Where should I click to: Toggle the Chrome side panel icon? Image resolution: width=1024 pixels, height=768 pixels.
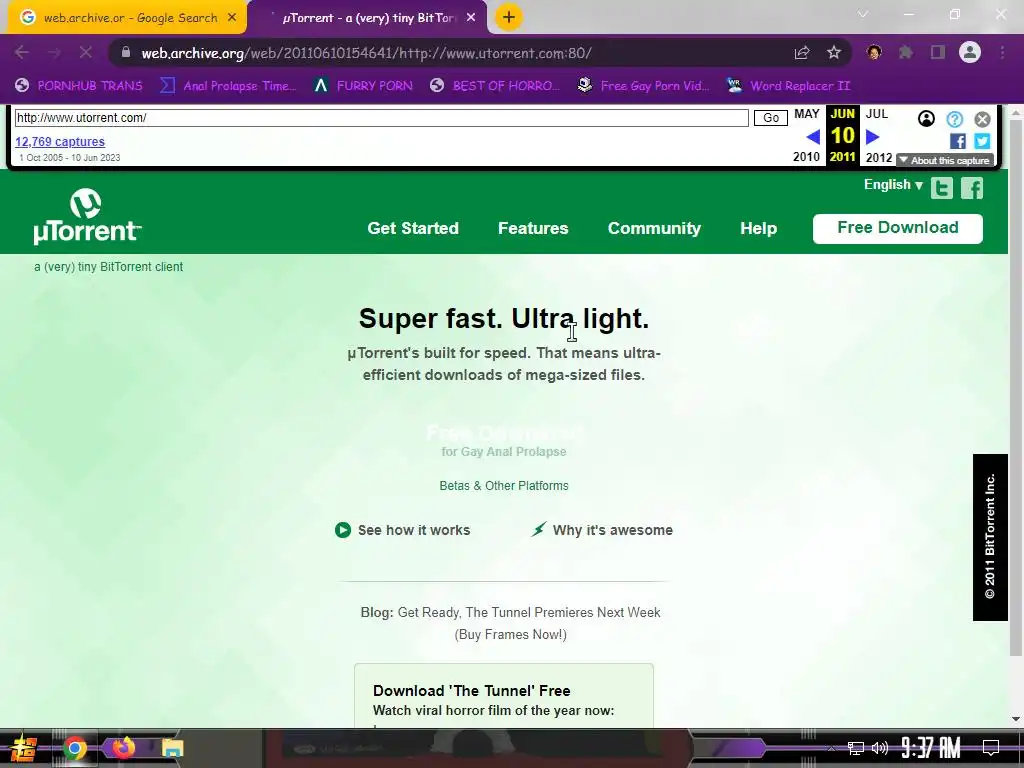(x=938, y=52)
